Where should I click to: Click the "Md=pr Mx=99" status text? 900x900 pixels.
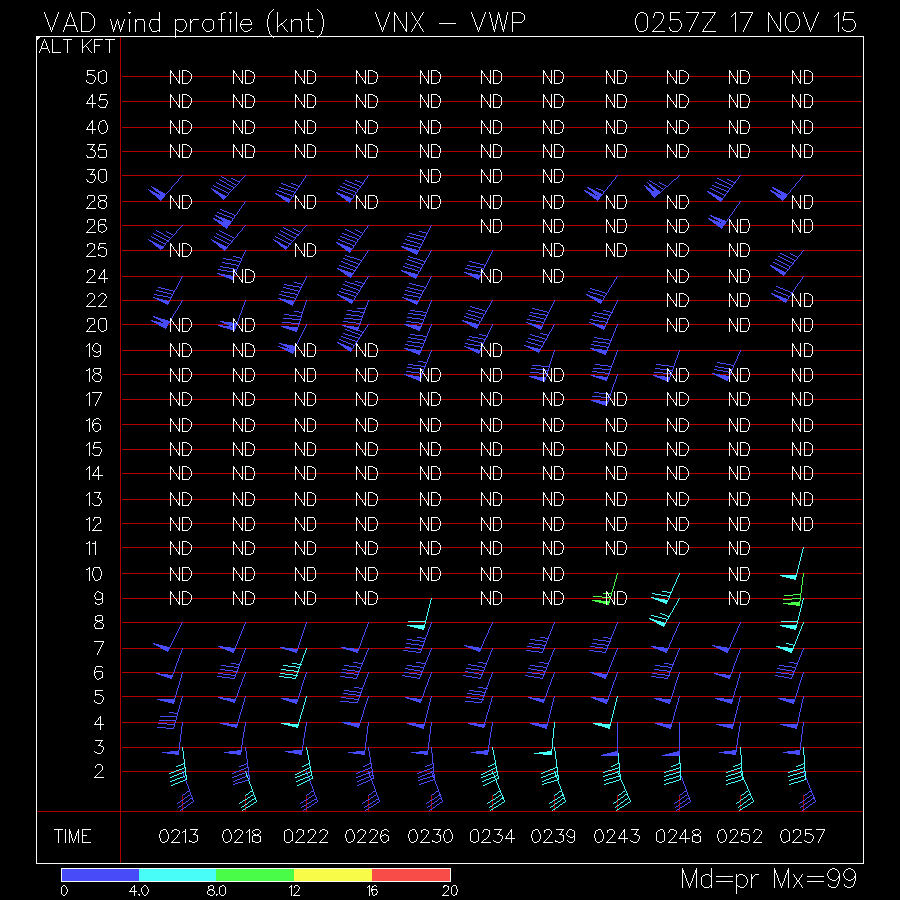[x=768, y=879]
